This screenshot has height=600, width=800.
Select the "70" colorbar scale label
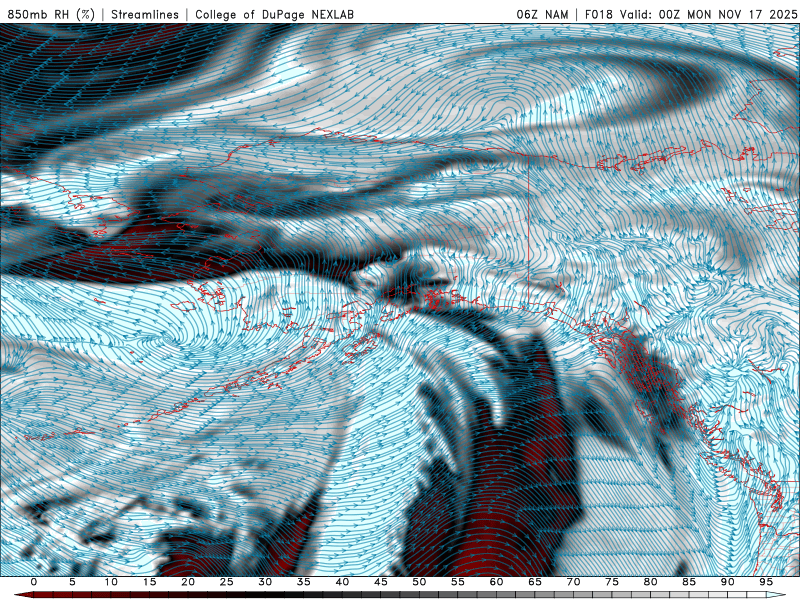573,582
